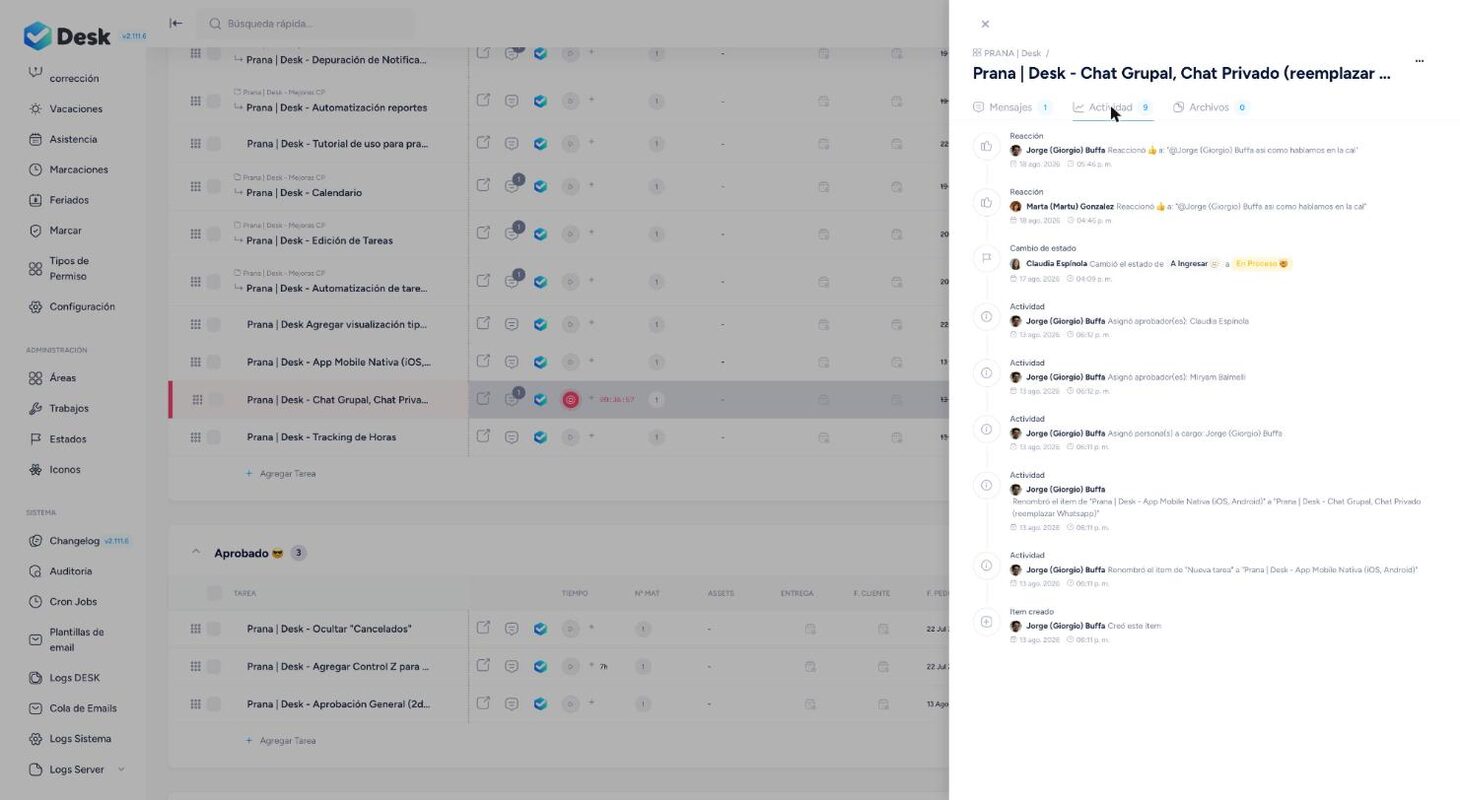Screen dimensions: 1460x800
Task: Click the En Proceso status badge in activity
Action: pos(1262,264)
